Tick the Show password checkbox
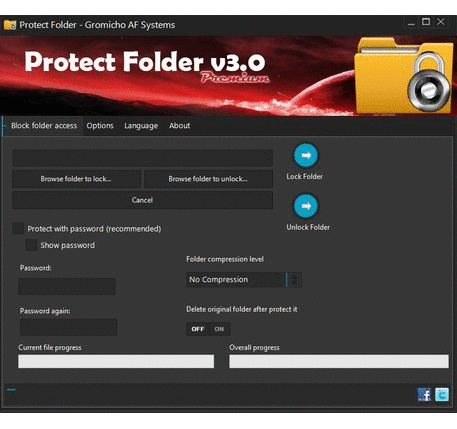The width and height of the screenshot is (457, 429). point(31,245)
